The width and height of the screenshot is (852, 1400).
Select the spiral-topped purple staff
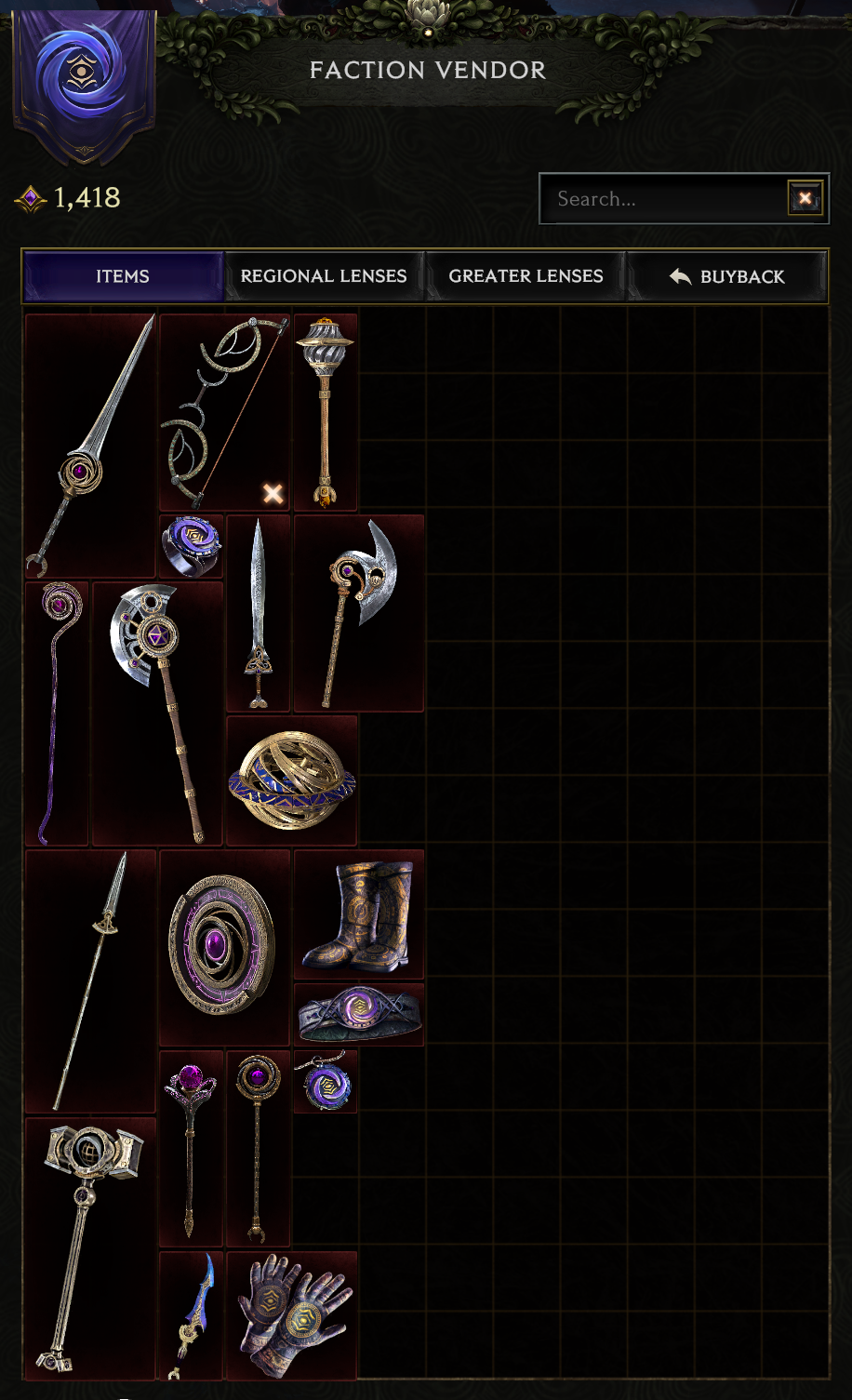tap(57, 713)
